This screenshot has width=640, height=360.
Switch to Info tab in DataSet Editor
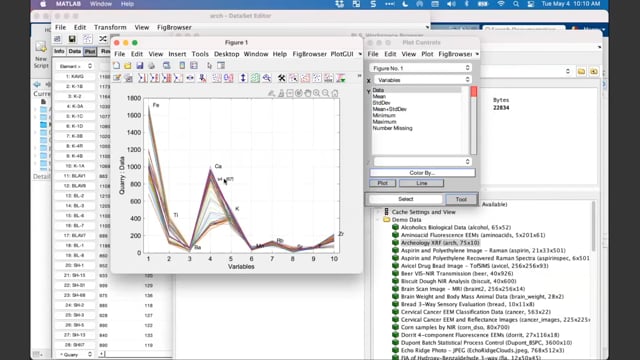(59, 51)
